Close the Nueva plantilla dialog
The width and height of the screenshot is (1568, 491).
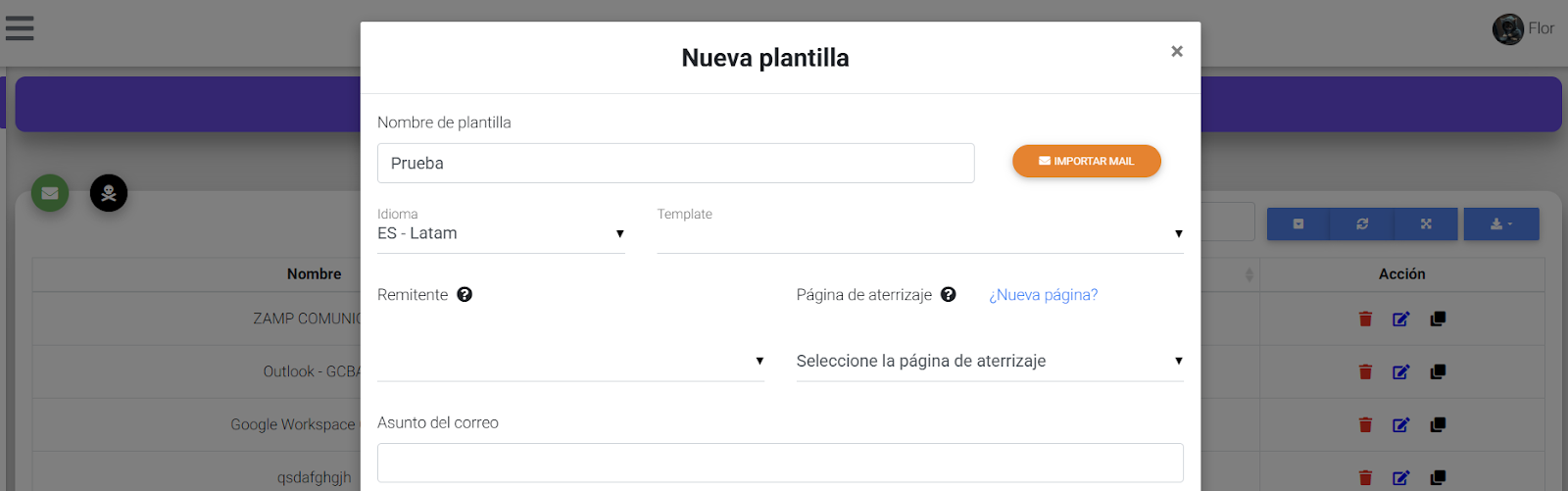1176,51
